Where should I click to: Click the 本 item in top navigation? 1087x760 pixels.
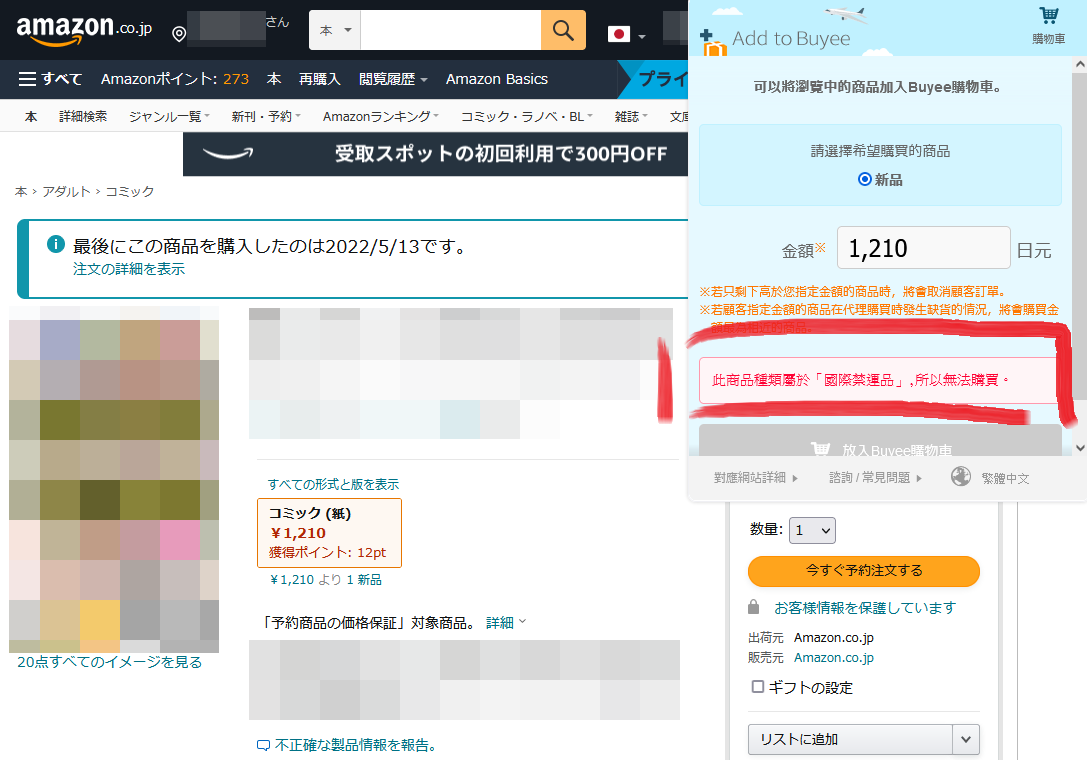(x=274, y=79)
